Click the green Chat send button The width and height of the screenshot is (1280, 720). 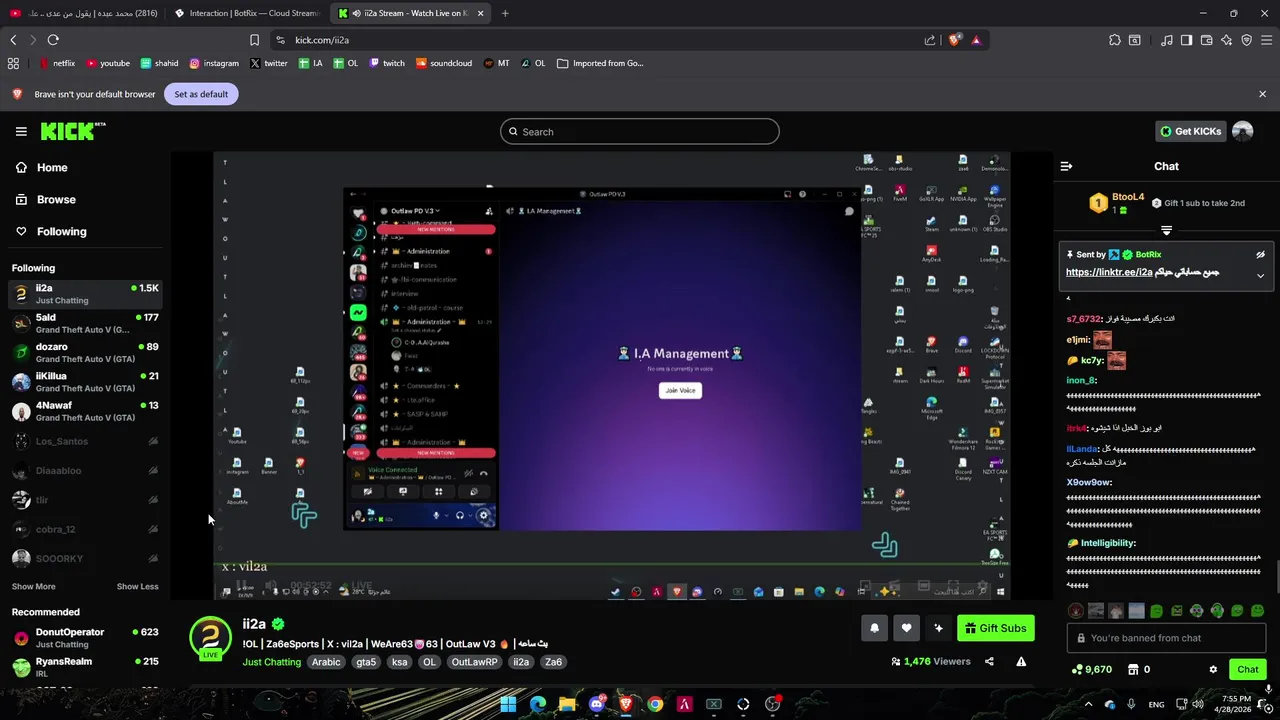1248,669
